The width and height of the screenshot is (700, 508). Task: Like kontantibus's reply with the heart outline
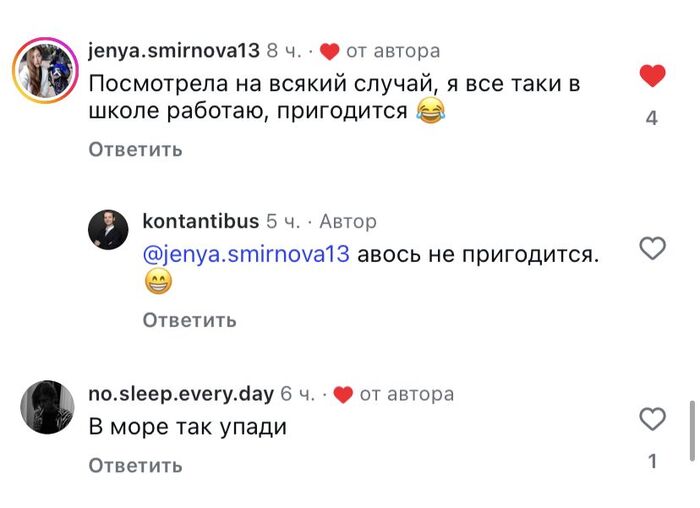click(x=652, y=248)
